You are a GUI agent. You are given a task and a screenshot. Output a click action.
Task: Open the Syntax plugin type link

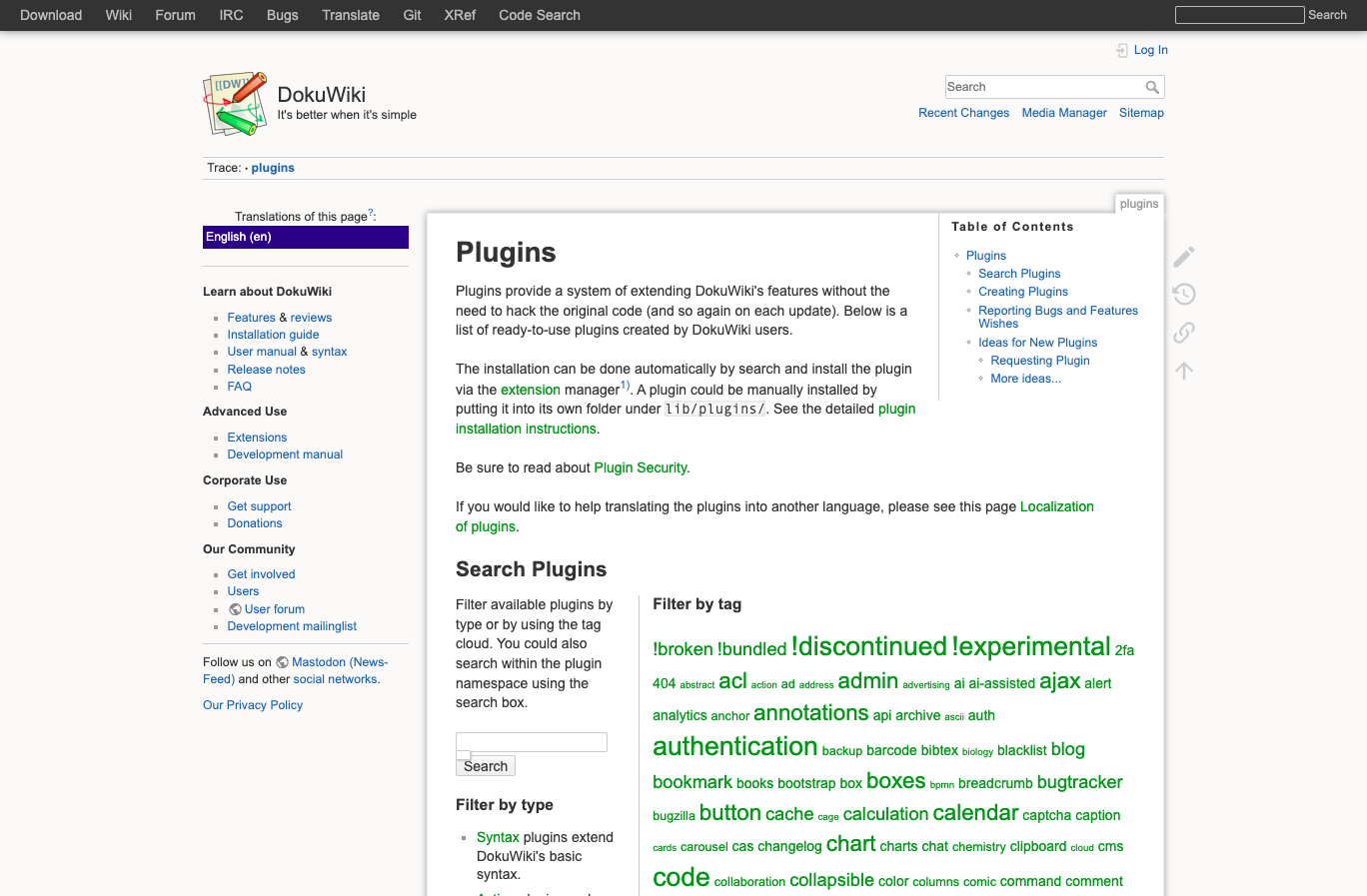(x=498, y=837)
